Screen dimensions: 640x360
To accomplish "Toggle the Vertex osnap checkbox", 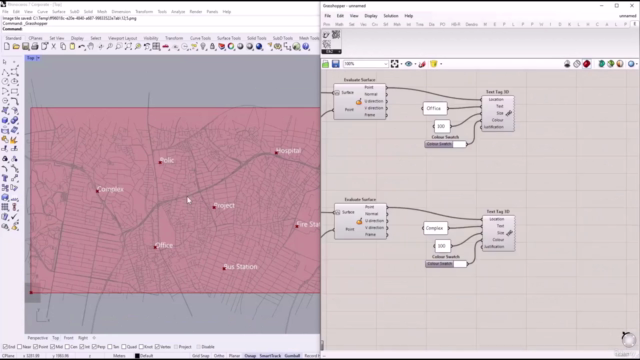I will pyautogui.click(x=157, y=347).
